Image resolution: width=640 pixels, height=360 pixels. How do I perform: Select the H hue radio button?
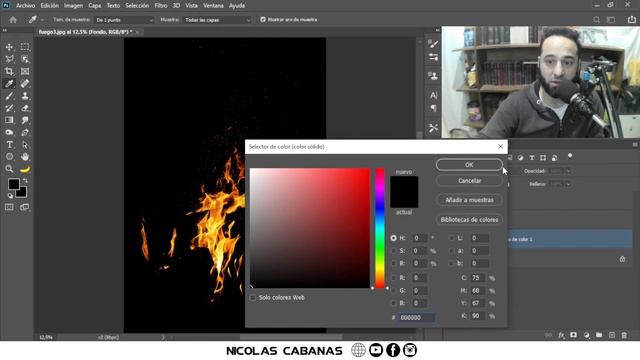click(393, 238)
